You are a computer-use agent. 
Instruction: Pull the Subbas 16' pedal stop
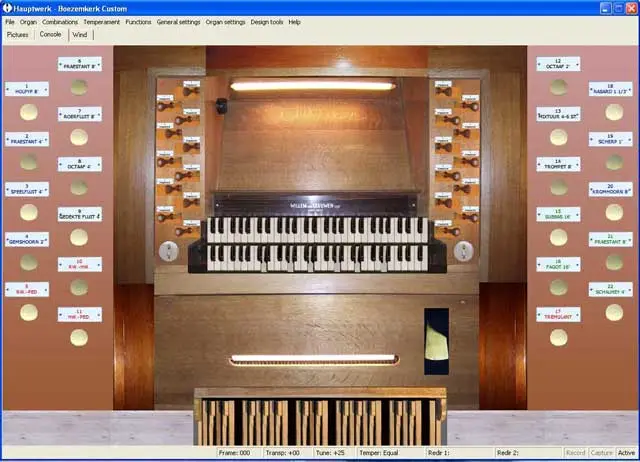click(558, 237)
